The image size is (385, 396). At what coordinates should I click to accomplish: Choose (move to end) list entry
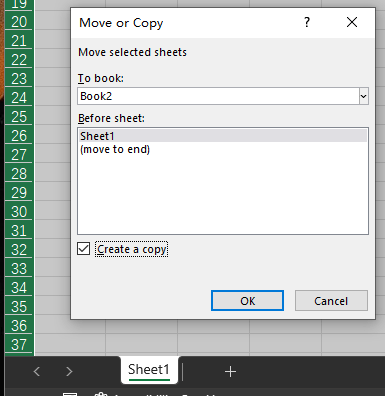[115, 149]
